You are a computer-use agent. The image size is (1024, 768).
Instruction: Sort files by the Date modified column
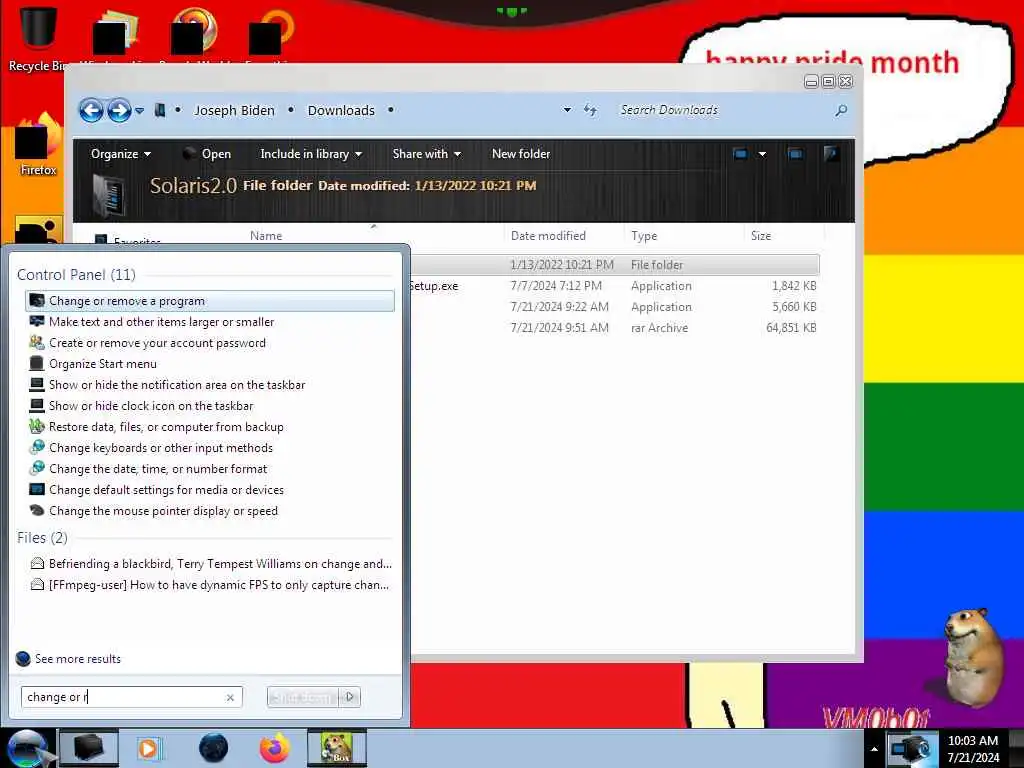[548, 236]
